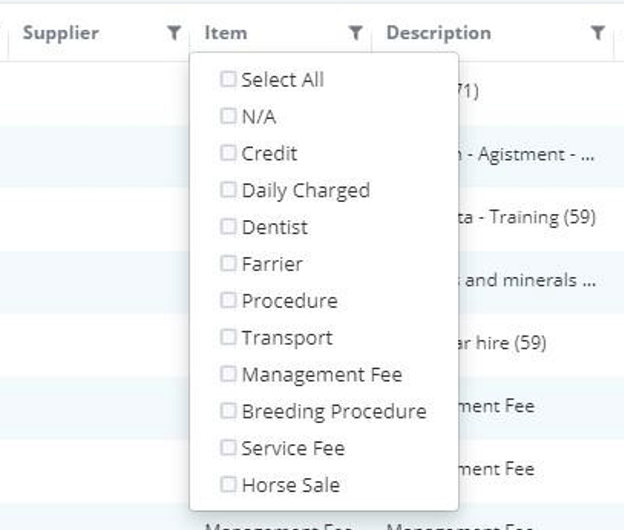Tick the Transport checkbox

(x=228, y=337)
